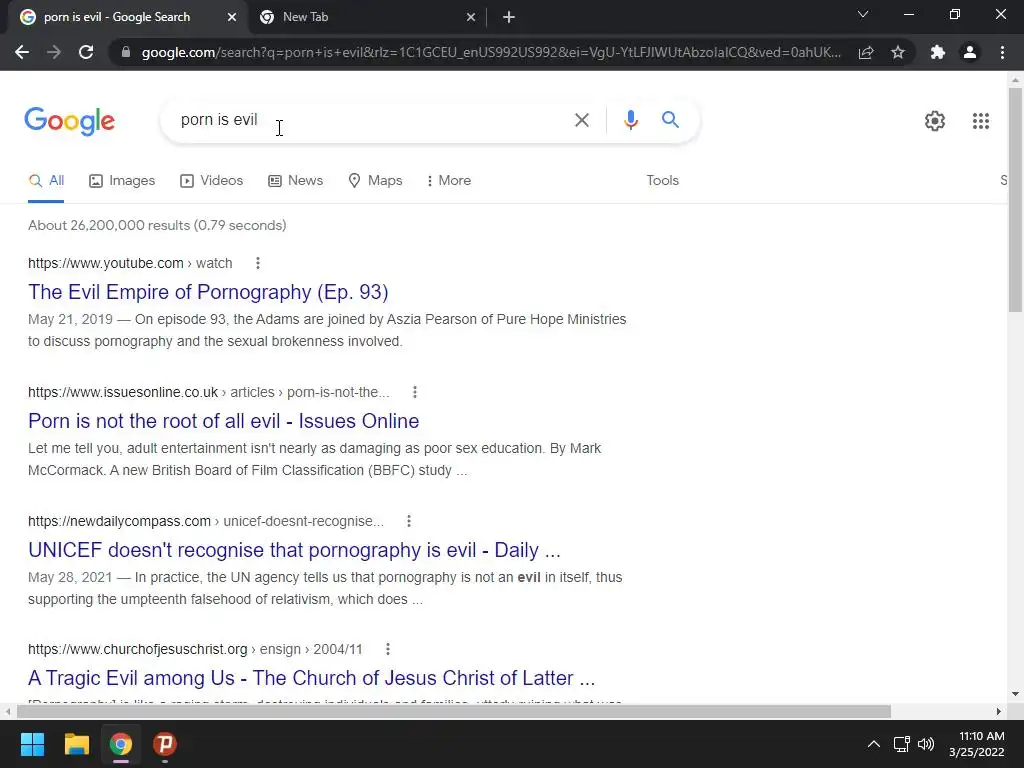
Task: Select the All results tab
Action: [46, 181]
